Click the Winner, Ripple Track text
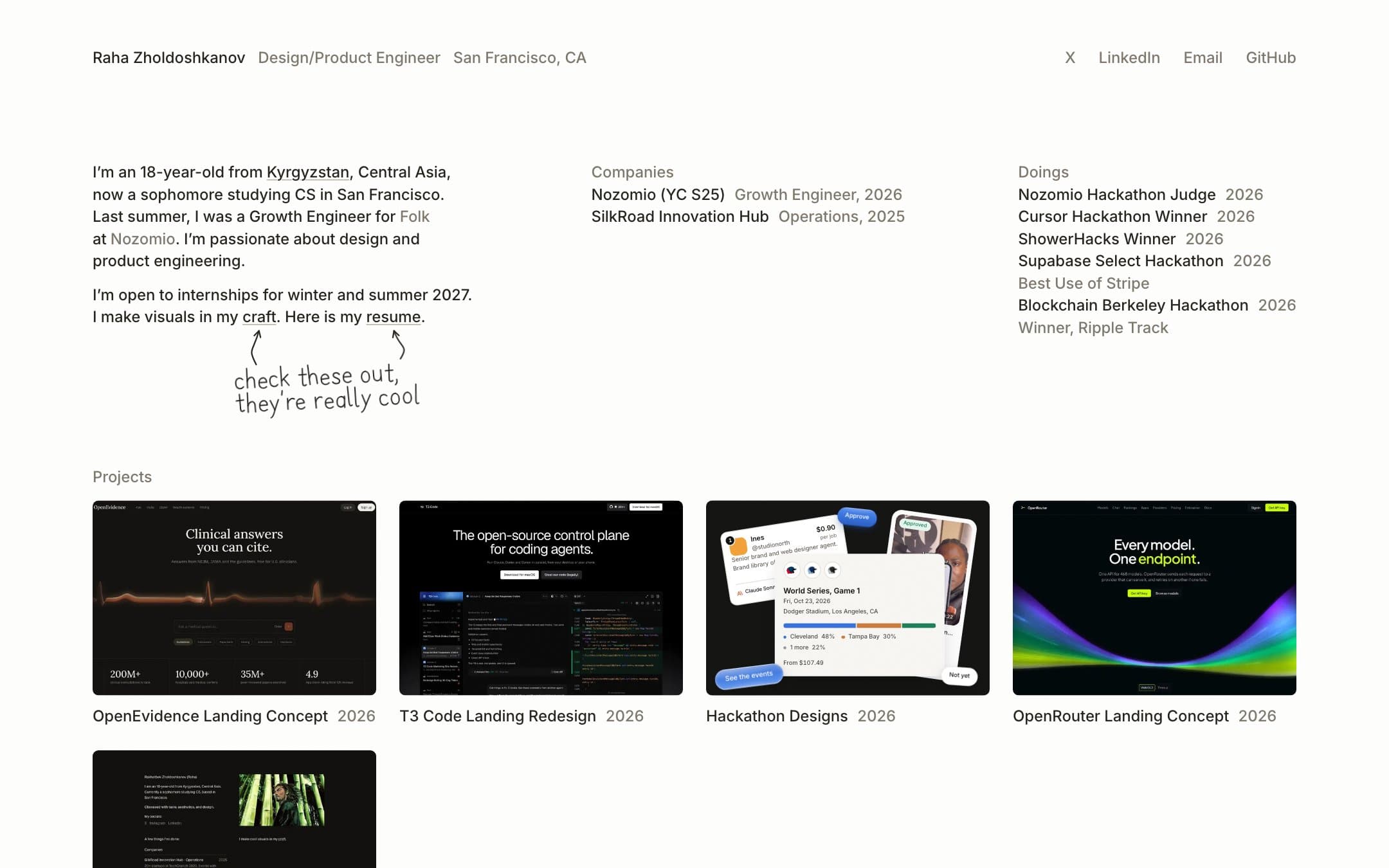 point(1093,328)
